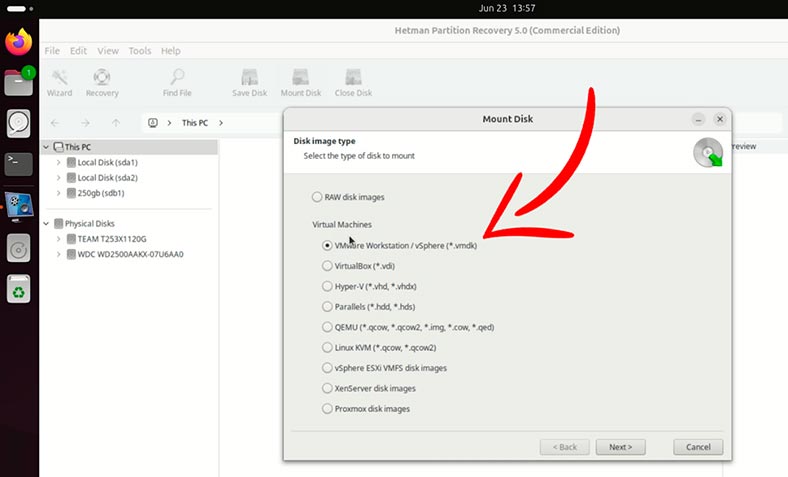The width and height of the screenshot is (788, 477).
Task: Minimize the Mount Disk dialog
Action: [x=698, y=119]
